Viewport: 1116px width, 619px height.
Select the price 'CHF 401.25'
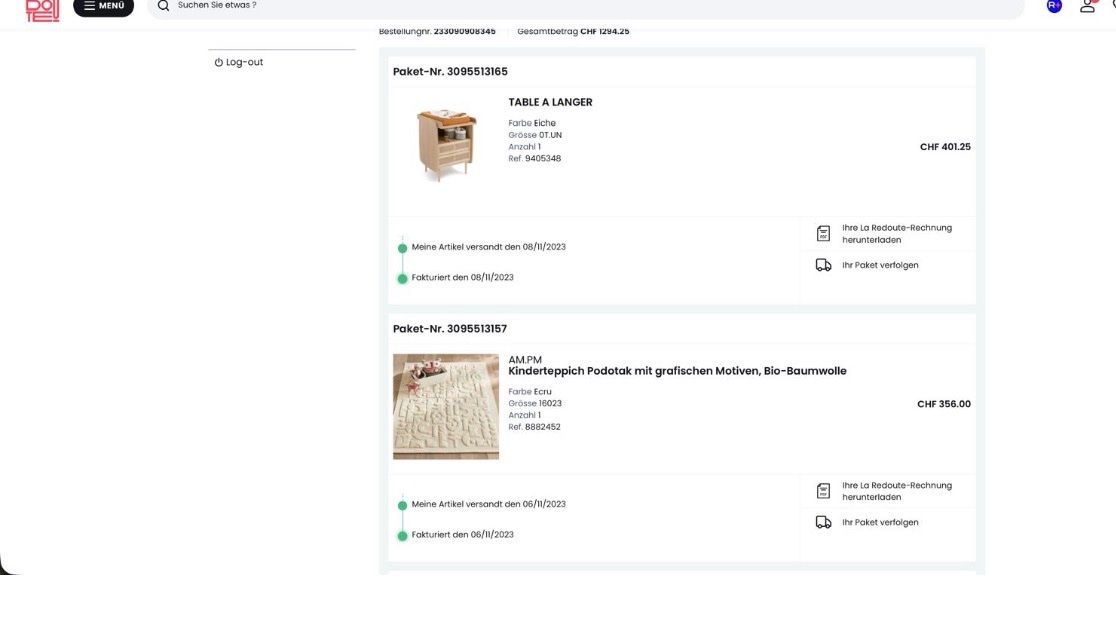point(945,147)
